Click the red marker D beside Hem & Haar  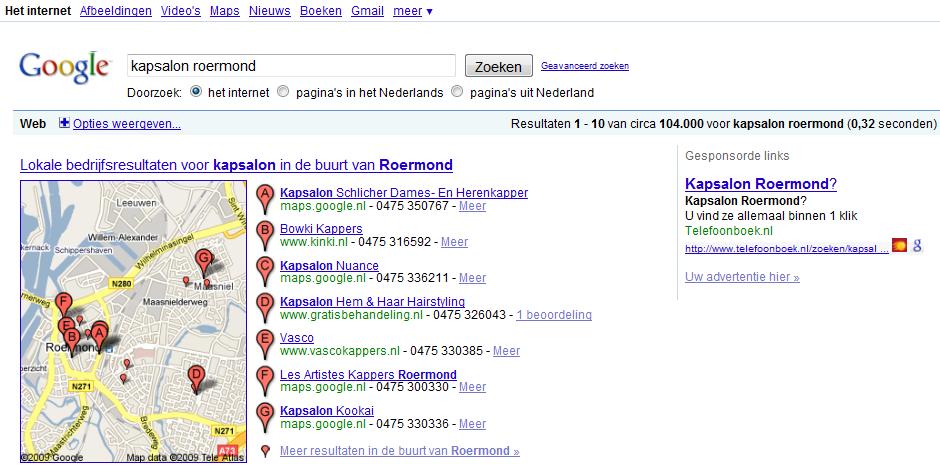[x=265, y=309]
